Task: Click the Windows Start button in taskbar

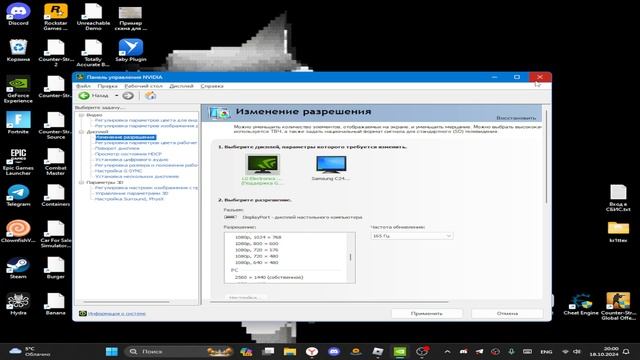Action: 111,351
